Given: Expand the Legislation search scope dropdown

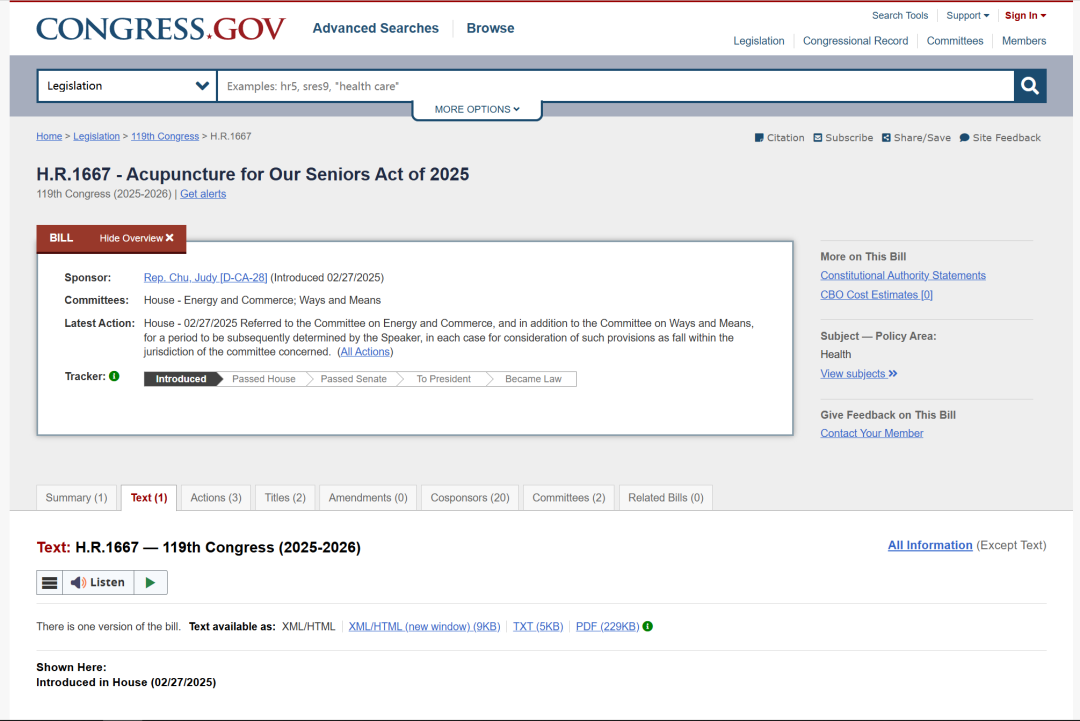Looking at the screenshot, I should tap(127, 86).
